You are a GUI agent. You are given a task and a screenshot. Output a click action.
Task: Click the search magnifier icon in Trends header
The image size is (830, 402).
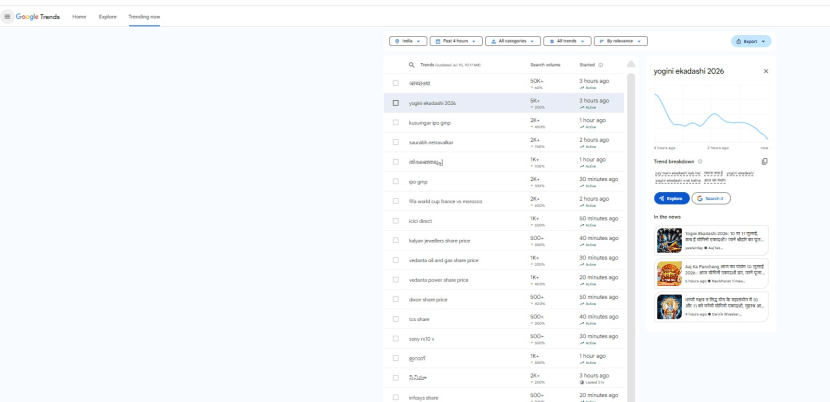(x=411, y=65)
